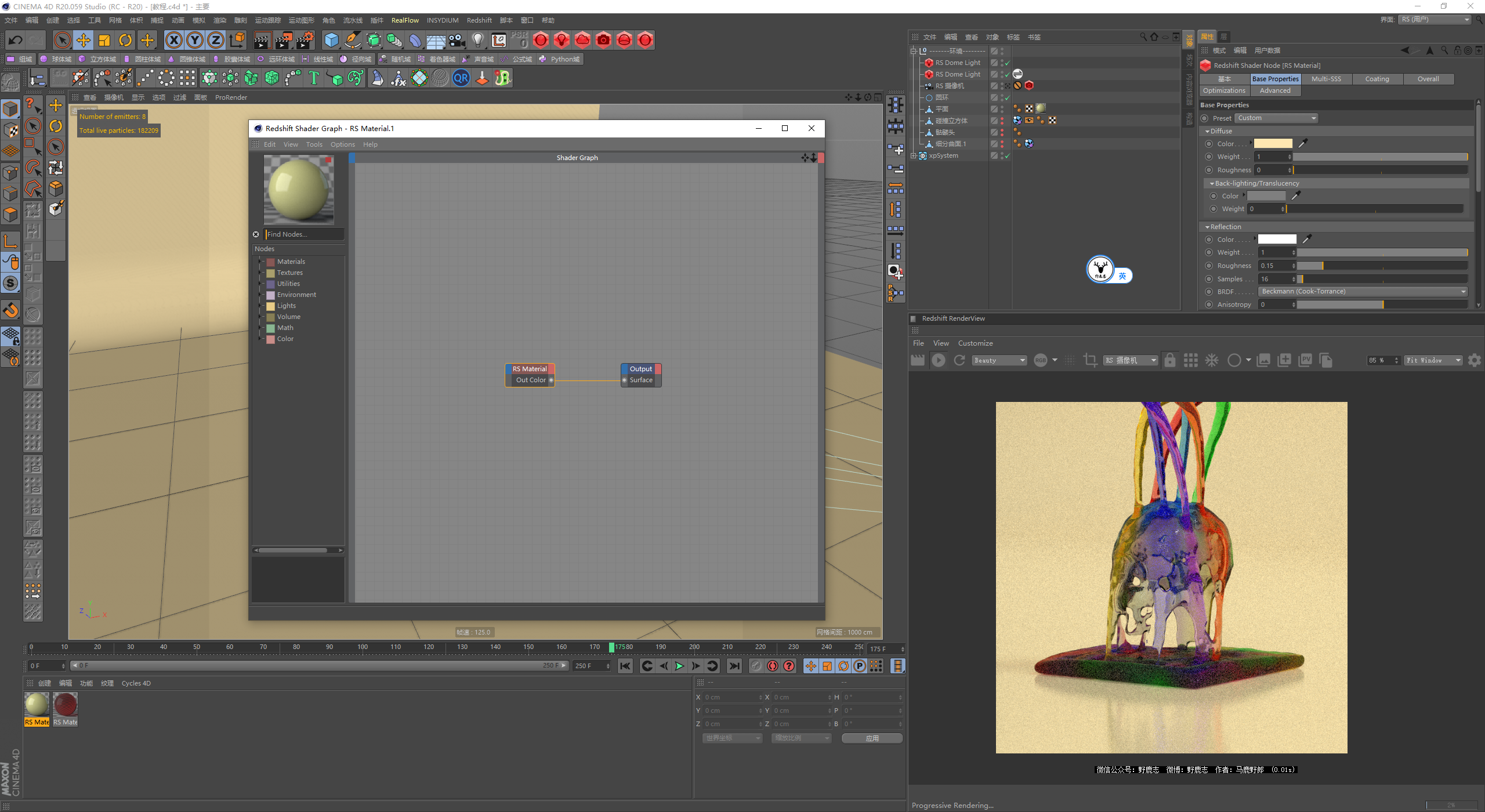
Task: Click the Diffuse Roughness animation radio circle
Action: (x=1209, y=170)
